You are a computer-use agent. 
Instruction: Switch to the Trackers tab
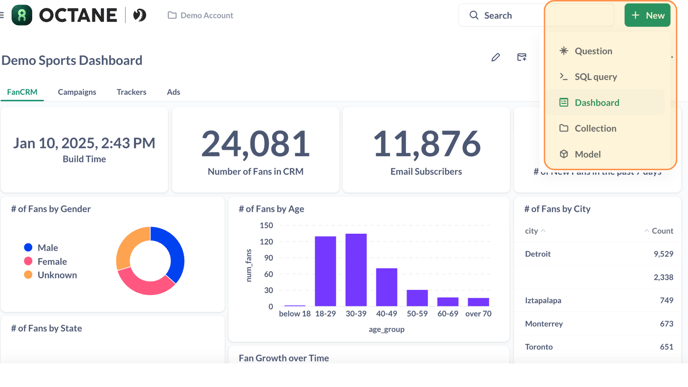[131, 92]
